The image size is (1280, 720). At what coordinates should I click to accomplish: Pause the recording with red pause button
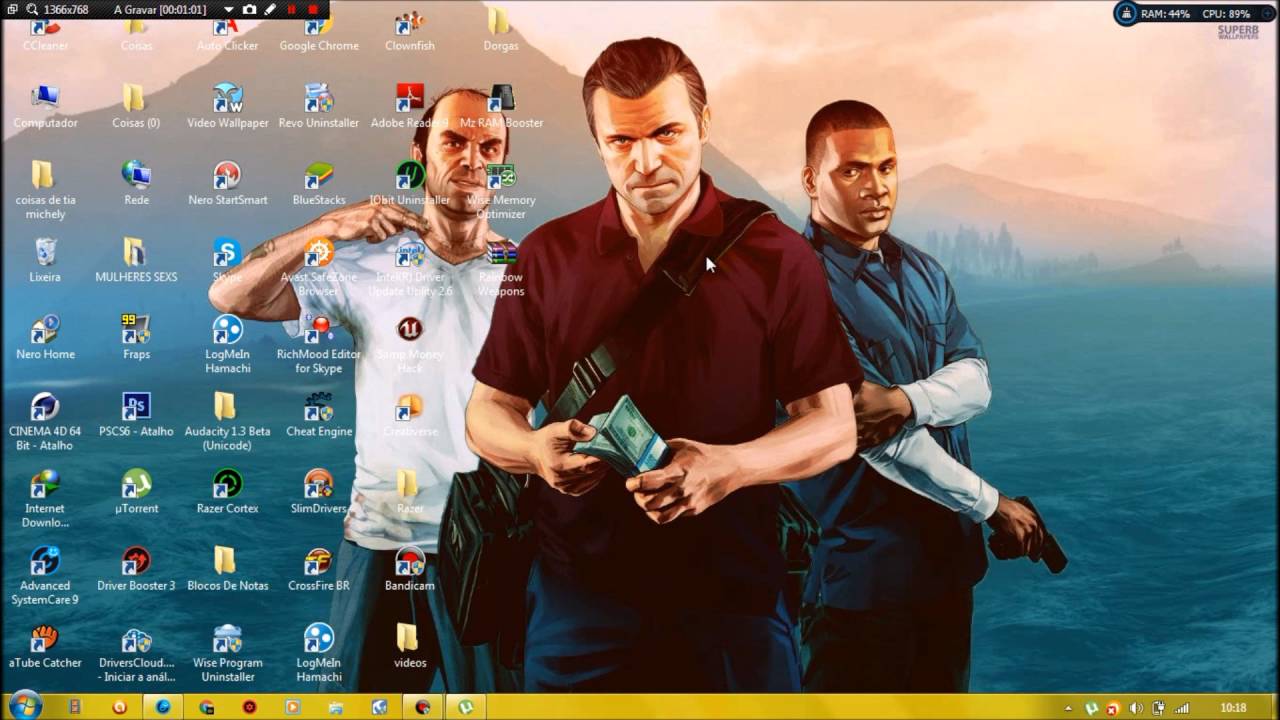click(292, 9)
